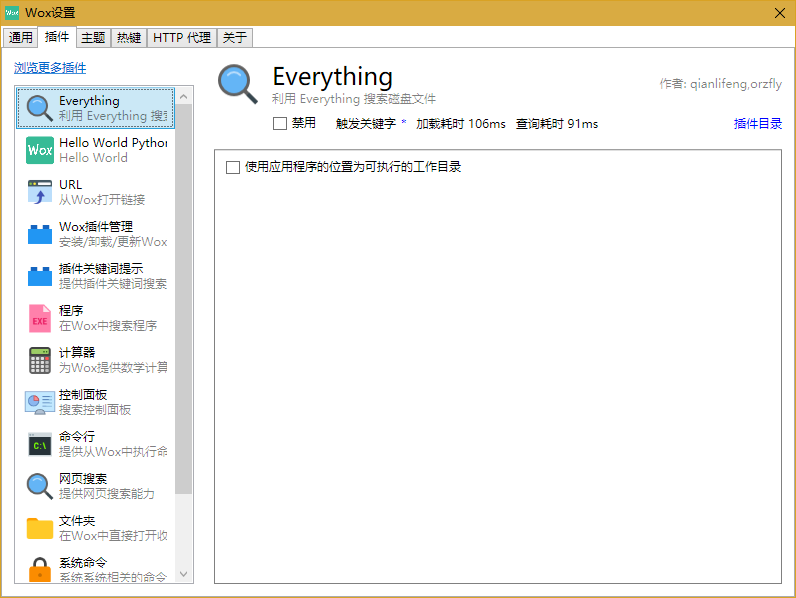
Task: Select the Hello World Python plugin row
Action: (96, 150)
